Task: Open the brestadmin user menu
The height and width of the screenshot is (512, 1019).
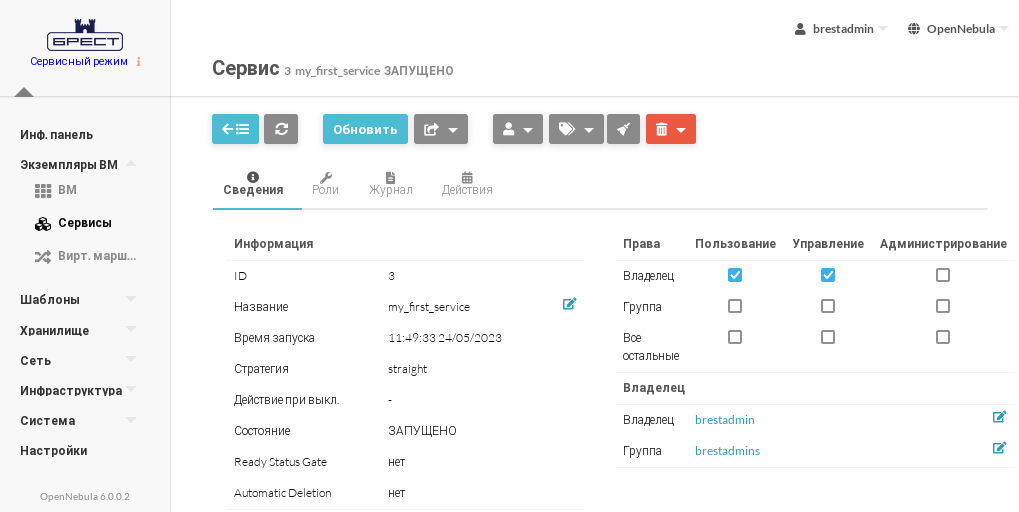Action: pyautogui.click(x=840, y=29)
